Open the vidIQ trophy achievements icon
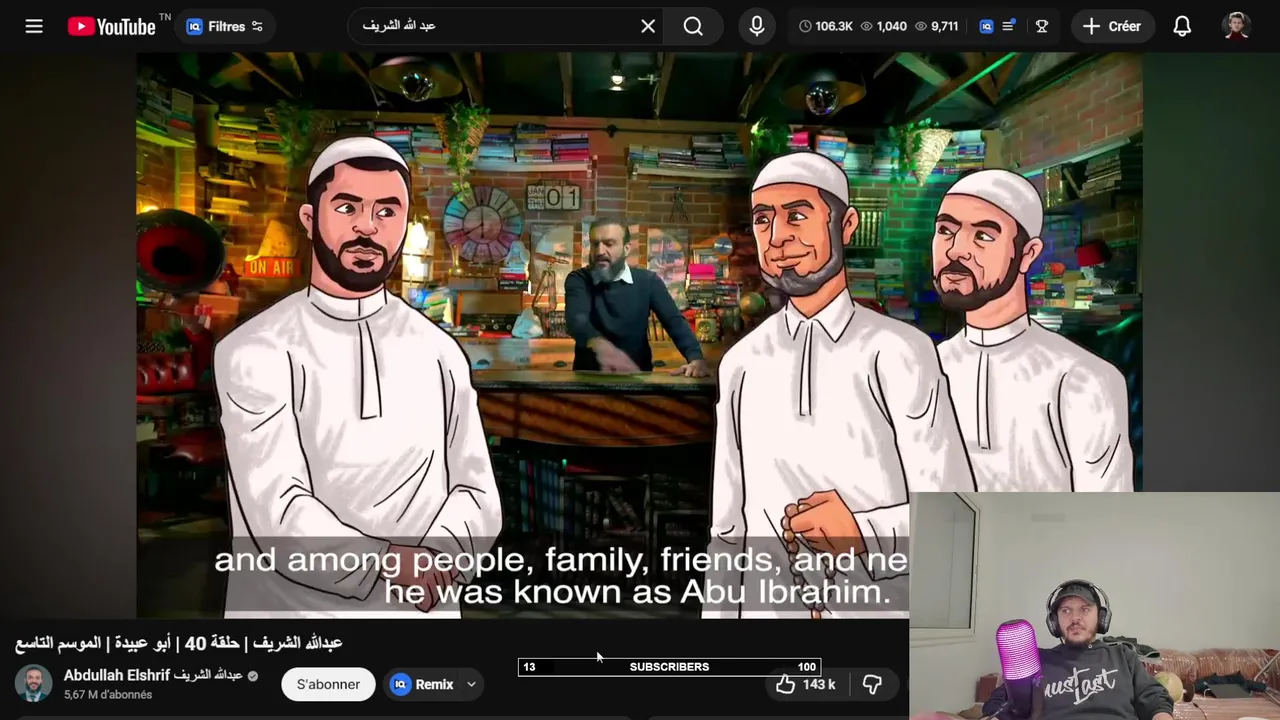This screenshot has height=720, width=1280. (x=1042, y=26)
